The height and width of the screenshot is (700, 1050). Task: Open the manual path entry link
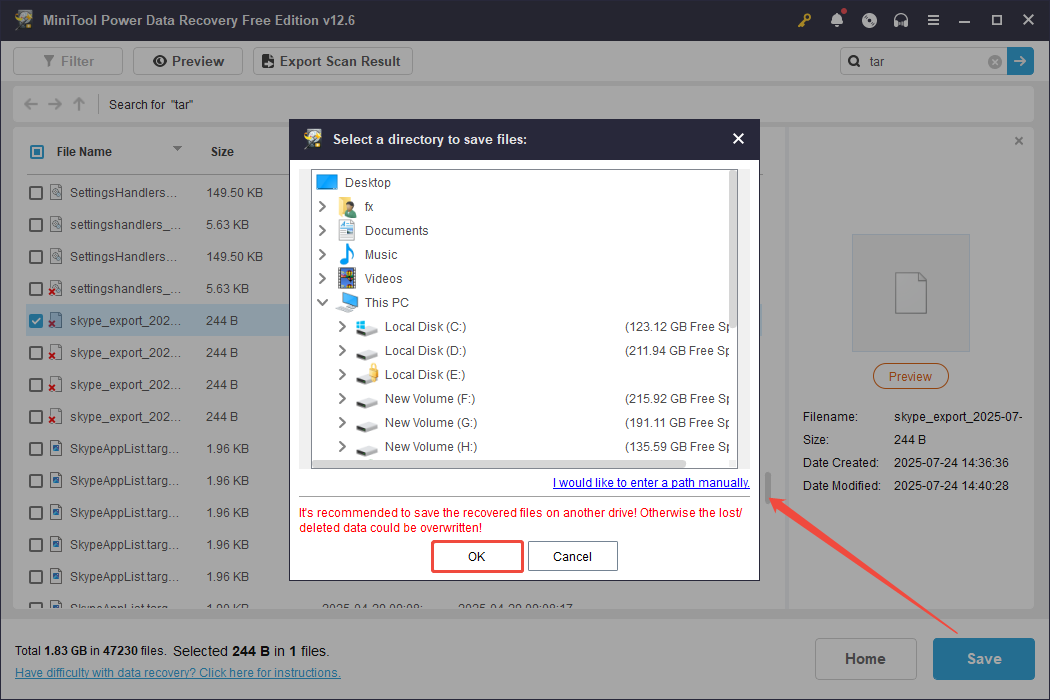point(650,482)
